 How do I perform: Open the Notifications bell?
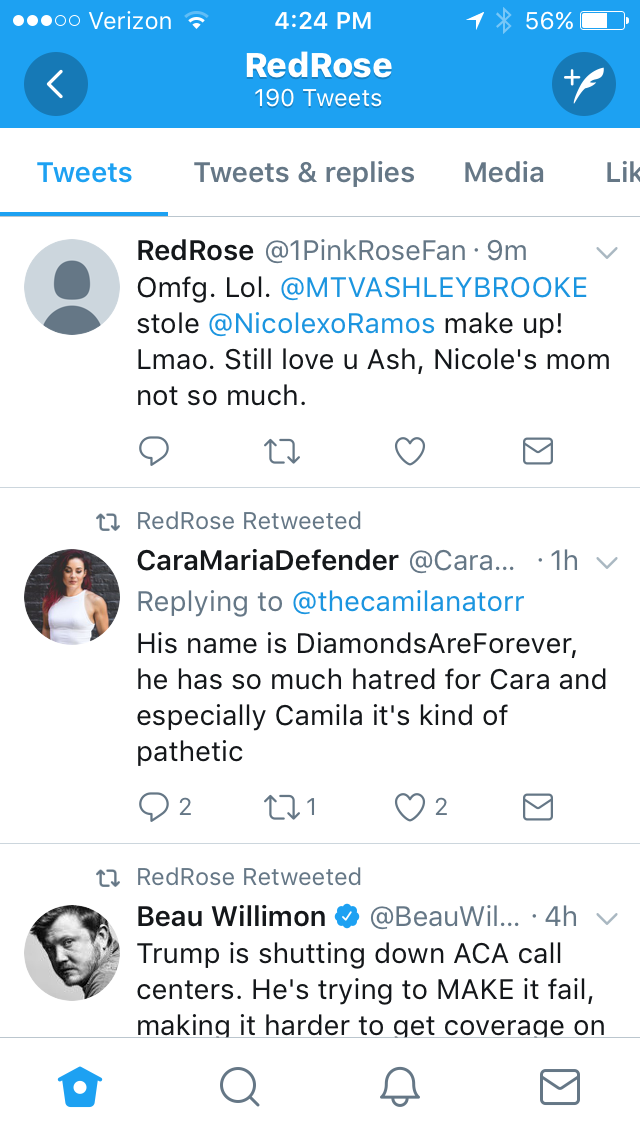(400, 1087)
